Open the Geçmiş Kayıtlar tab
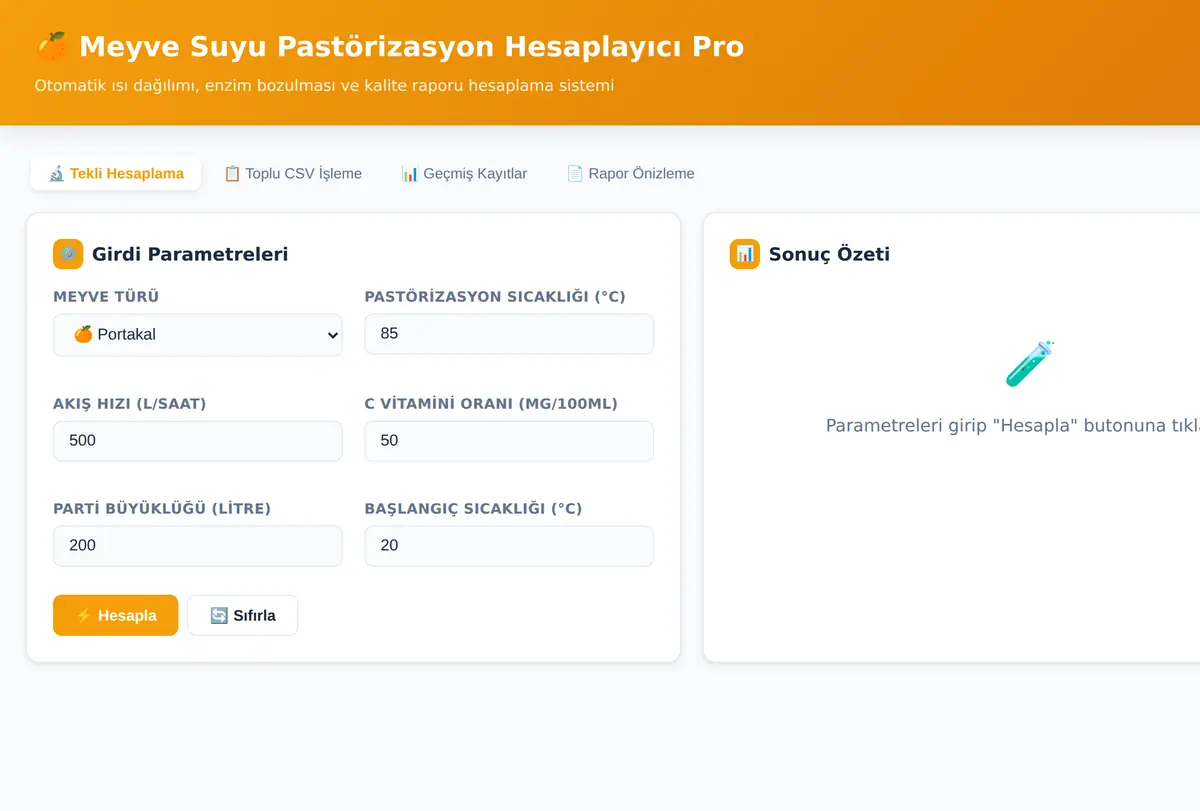Image resolution: width=1200 pixels, height=811 pixels. [464, 174]
